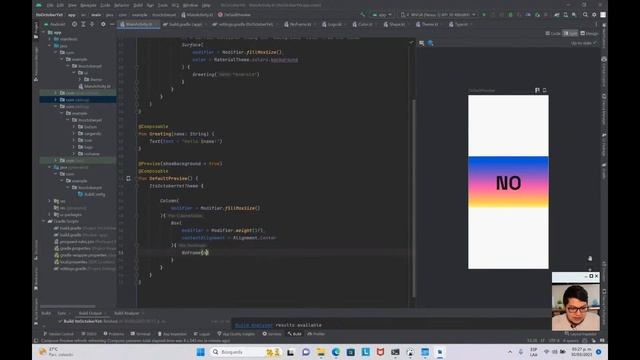Select gradle.properties in Gradle Scripts
The height and width of the screenshot is (360, 640).
[x=75, y=248]
